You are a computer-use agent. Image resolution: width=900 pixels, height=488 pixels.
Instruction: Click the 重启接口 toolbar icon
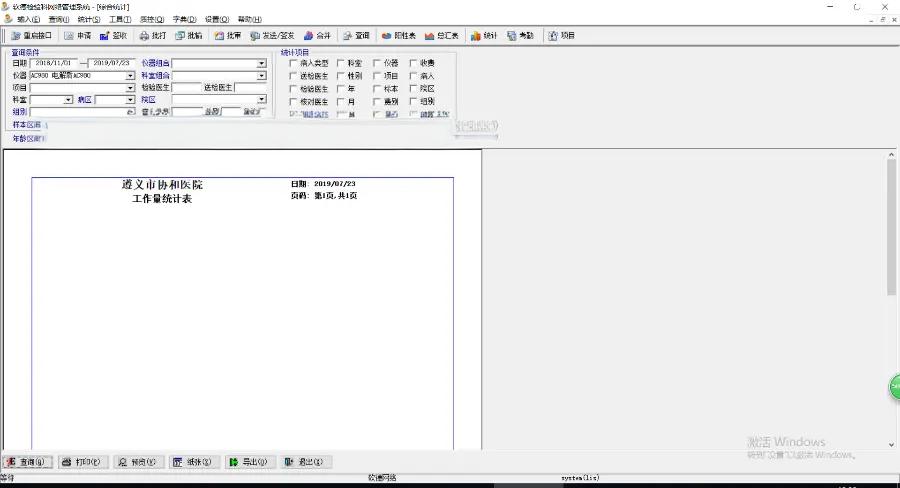32,36
